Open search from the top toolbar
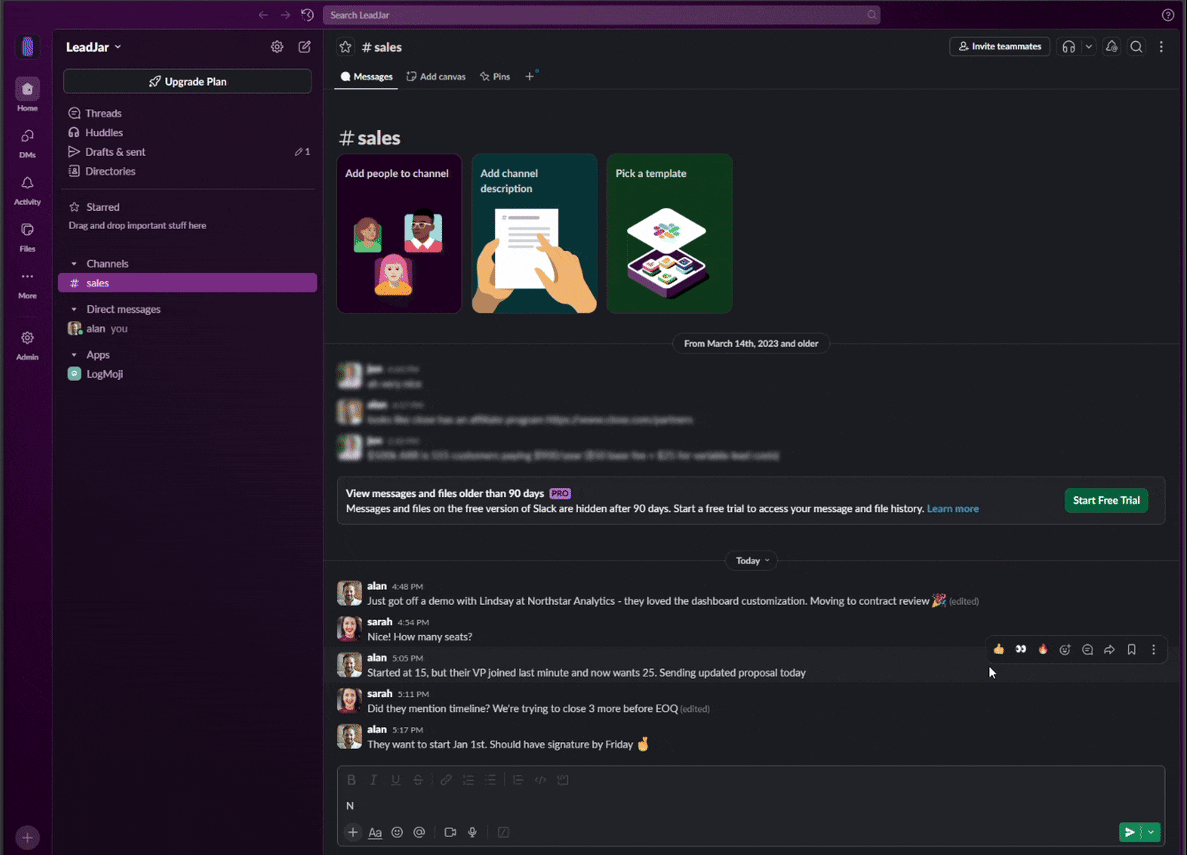This screenshot has height=855, width=1187. tap(1136, 46)
